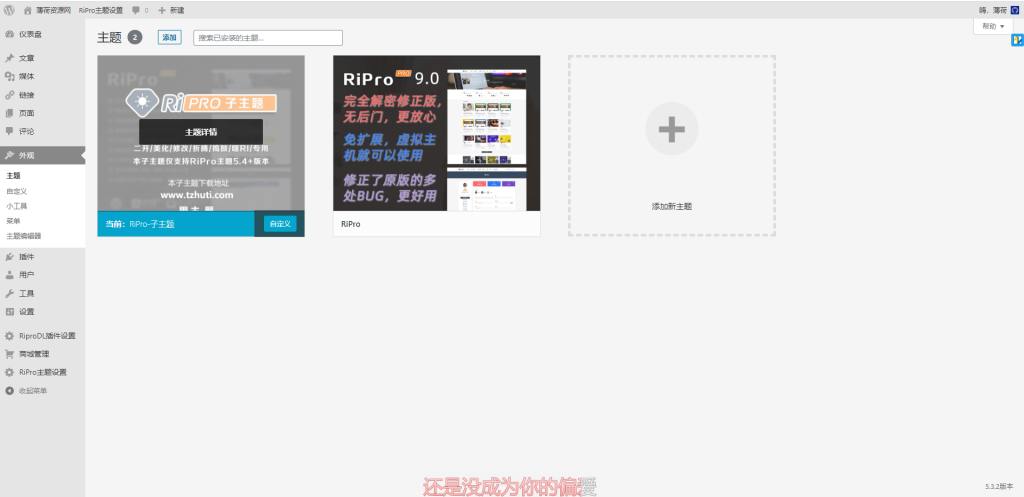
Task: Click the 设置 settings icon
Action: [9, 312]
